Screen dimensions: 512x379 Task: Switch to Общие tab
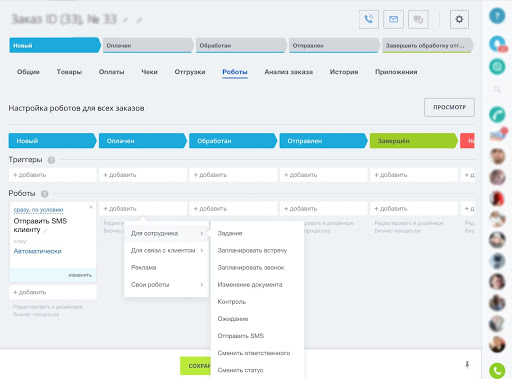pyautogui.click(x=28, y=72)
